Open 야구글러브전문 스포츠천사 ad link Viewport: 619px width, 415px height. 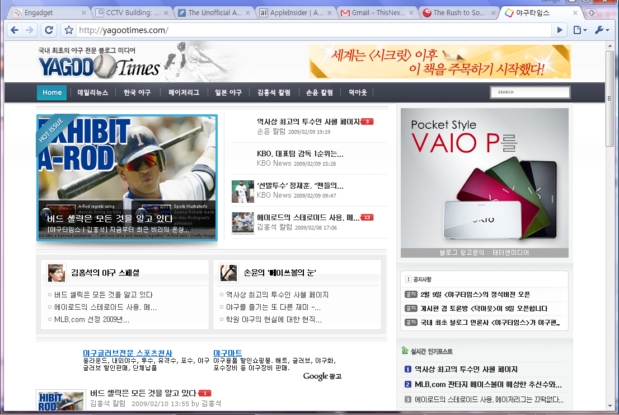[128, 353]
